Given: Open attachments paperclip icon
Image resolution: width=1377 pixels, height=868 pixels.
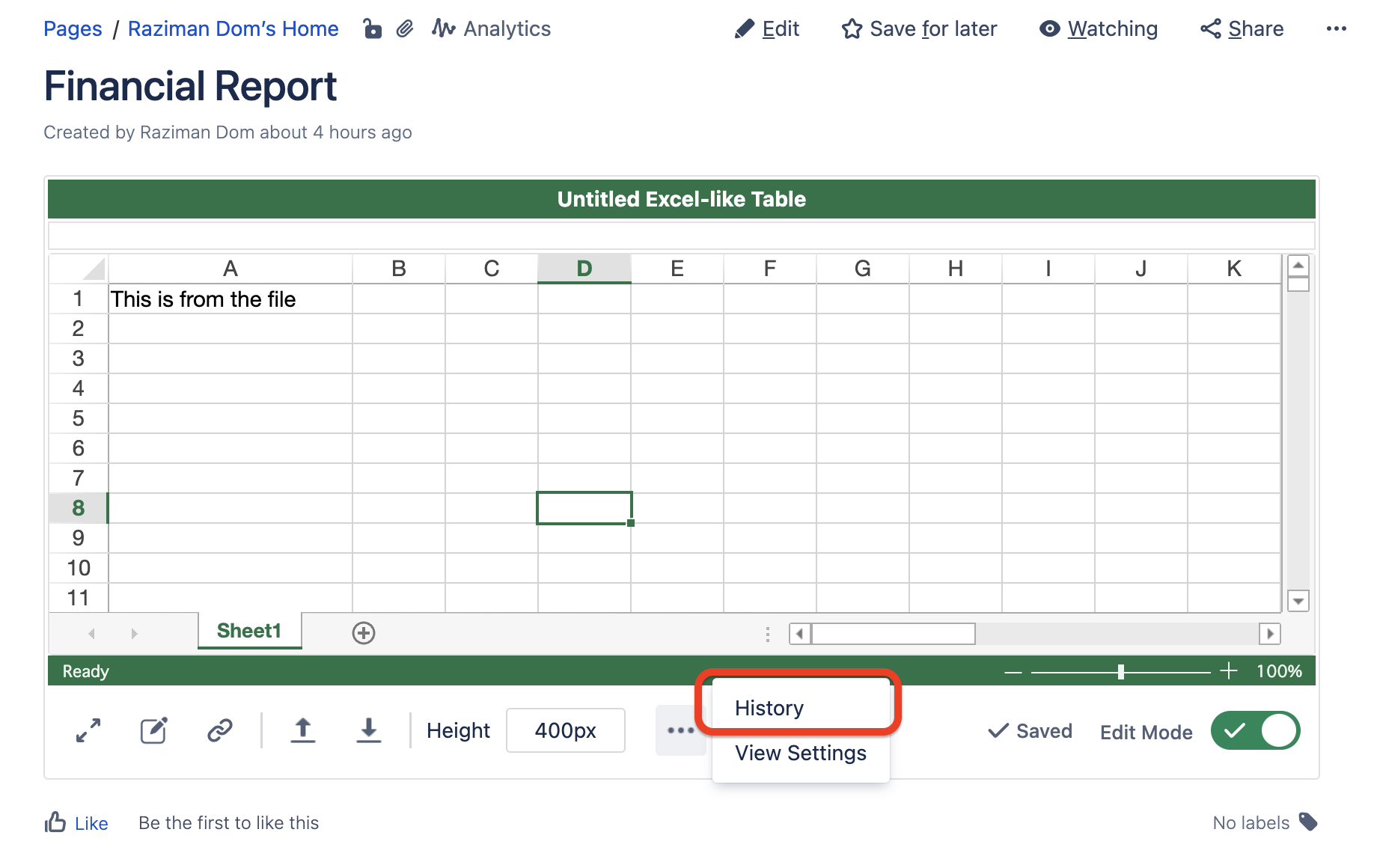Looking at the screenshot, I should coord(405,29).
